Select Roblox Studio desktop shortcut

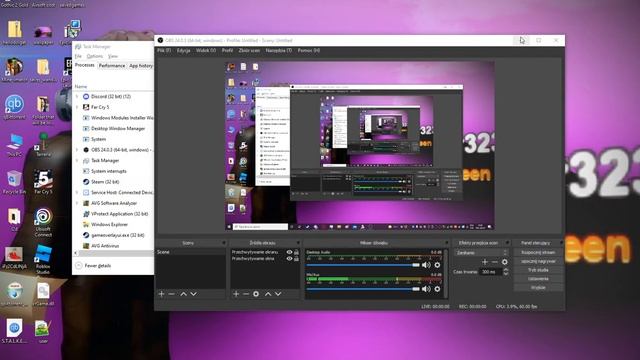click(x=43, y=259)
